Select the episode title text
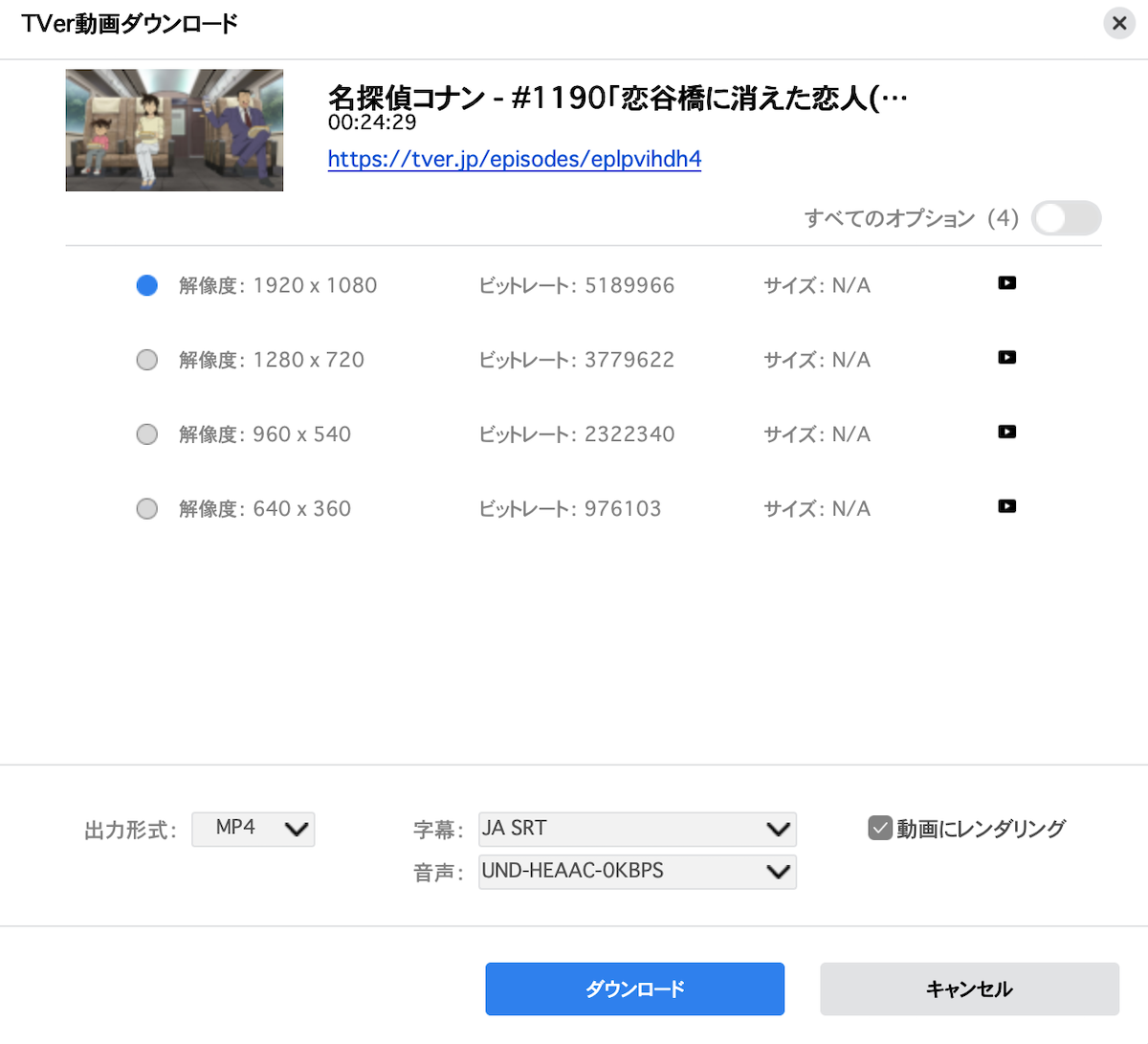This screenshot has height=1044, width=1148. click(x=616, y=97)
